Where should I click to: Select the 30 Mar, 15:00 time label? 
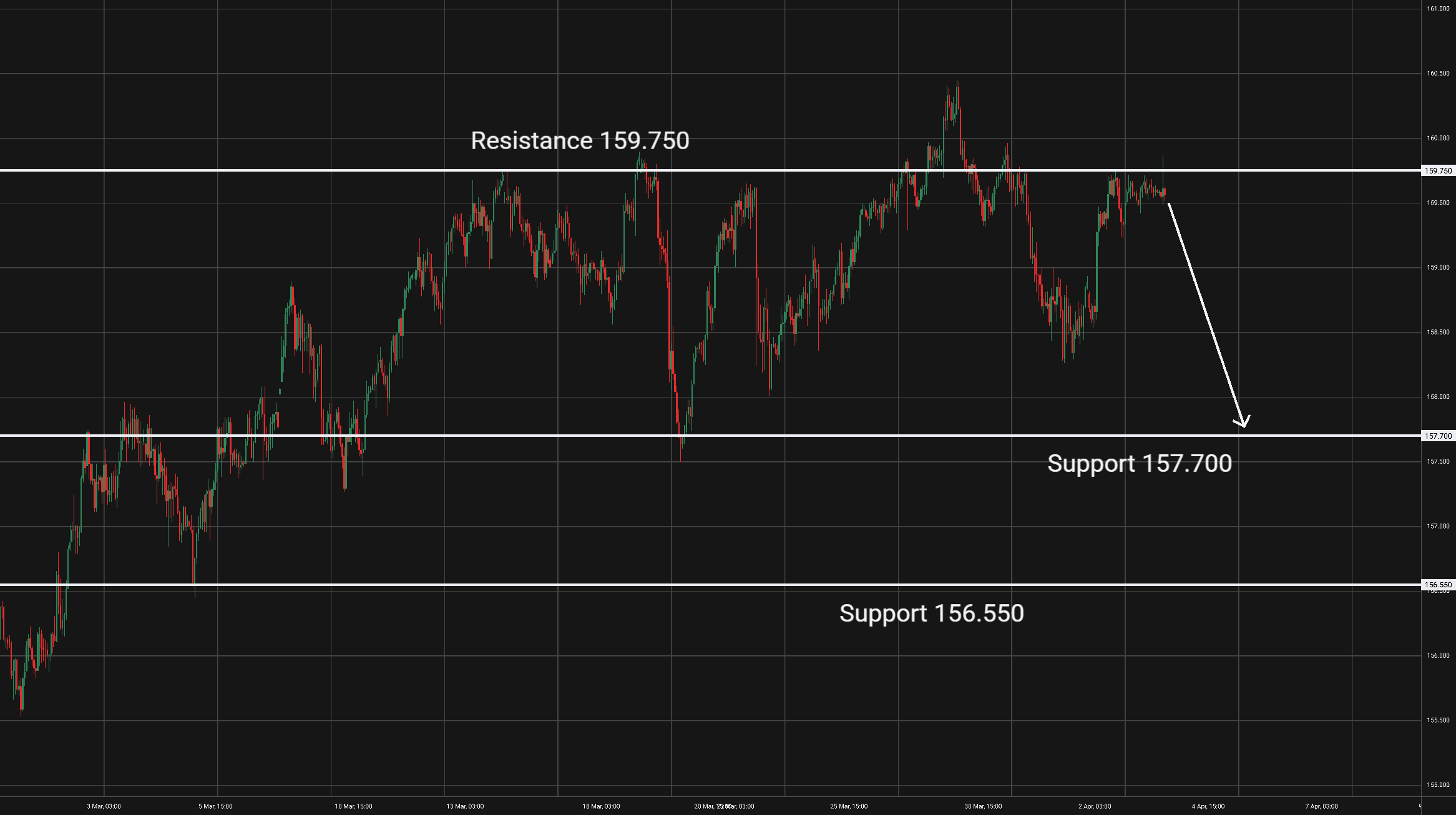(983, 806)
